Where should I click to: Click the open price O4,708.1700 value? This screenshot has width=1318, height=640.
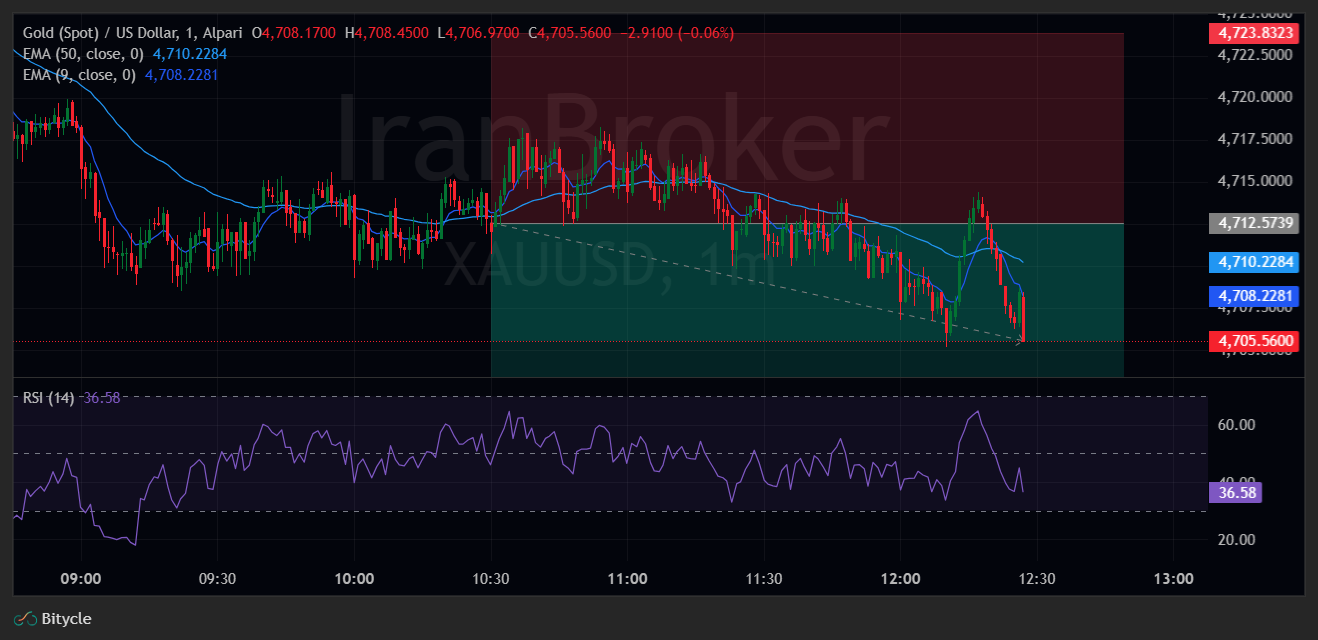click(294, 33)
